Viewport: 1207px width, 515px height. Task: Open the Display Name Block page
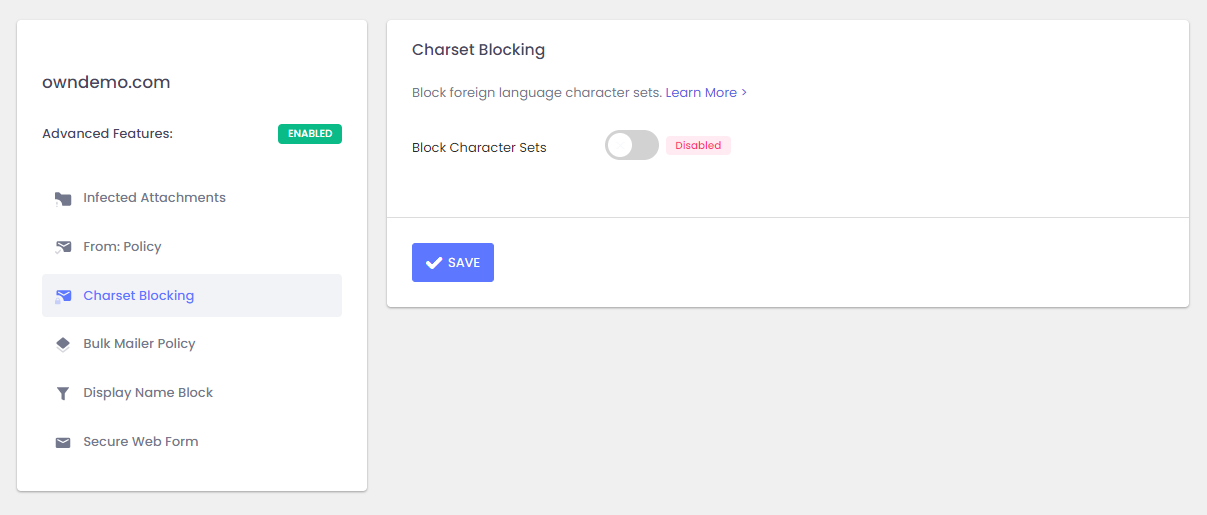click(x=148, y=393)
